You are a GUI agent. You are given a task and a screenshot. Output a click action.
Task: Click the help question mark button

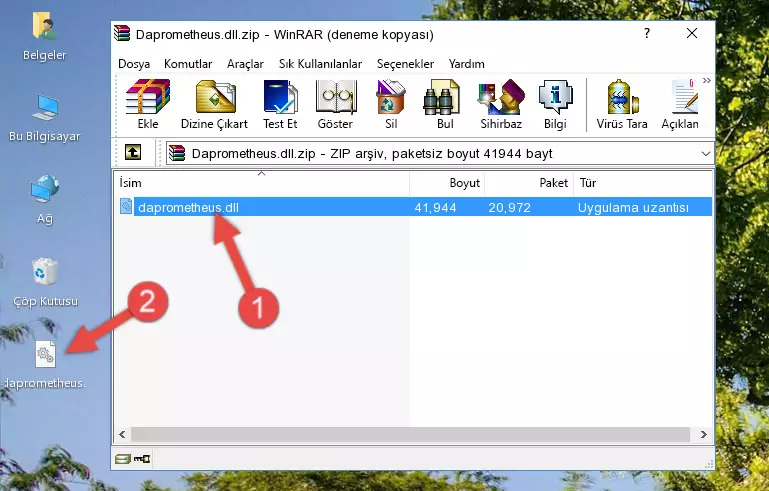pyautogui.click(x=647, y=33)
